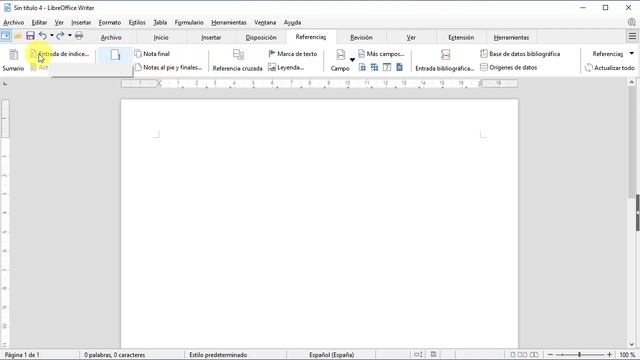Click the word count 0 palabras entry
This screenshot has height=360, width=640.
115,355
